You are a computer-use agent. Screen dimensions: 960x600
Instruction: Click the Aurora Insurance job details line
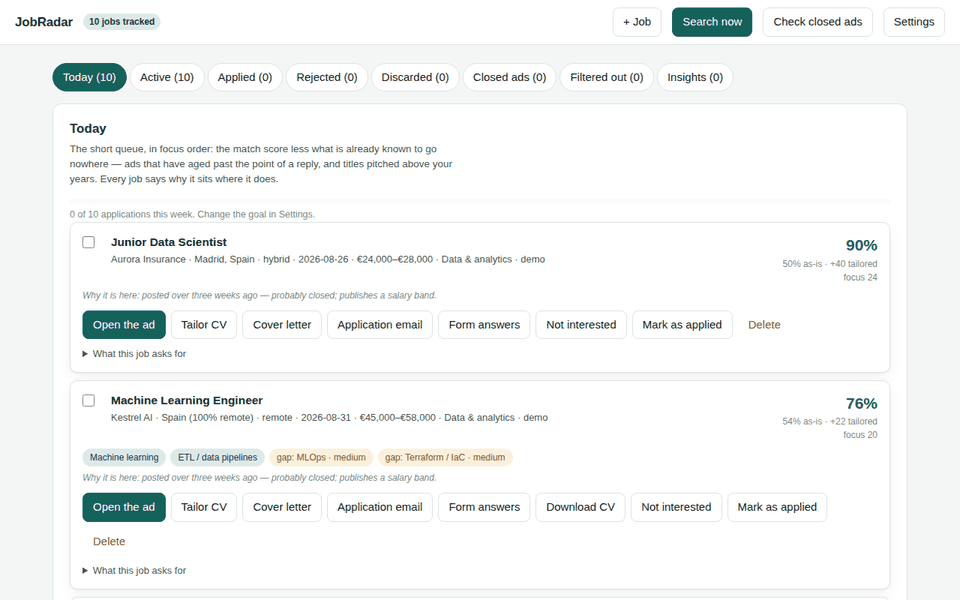click(x=328, y=260)
